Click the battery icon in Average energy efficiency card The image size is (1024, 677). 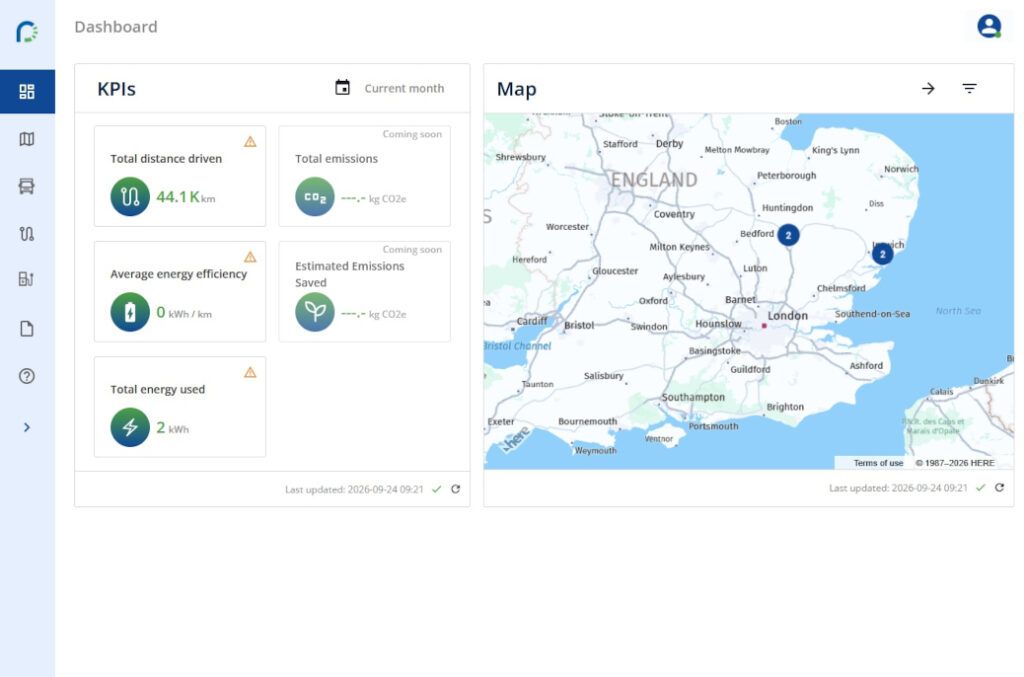point(130,312)
